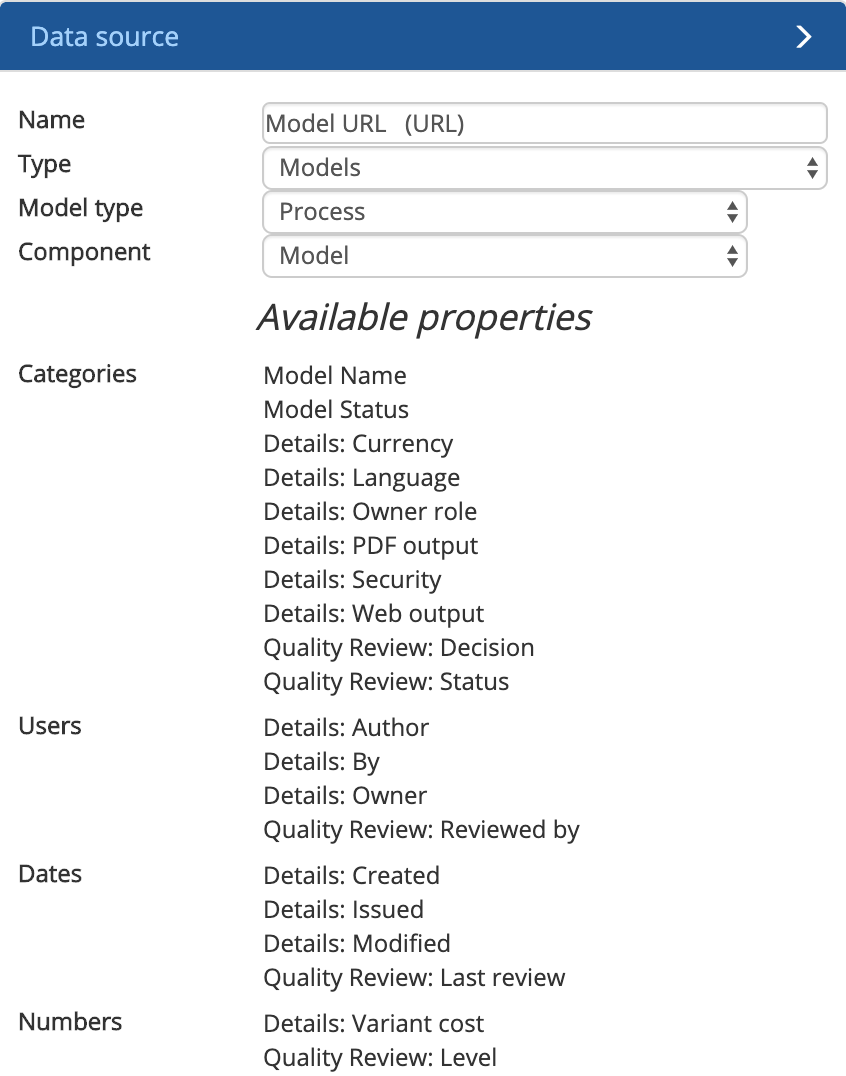Select the Details: Security property

point(352,580)
